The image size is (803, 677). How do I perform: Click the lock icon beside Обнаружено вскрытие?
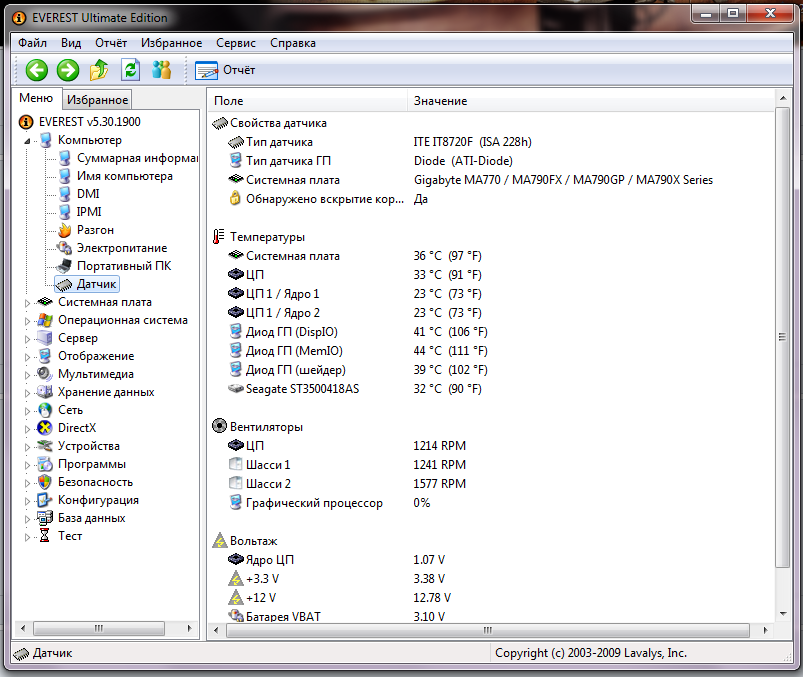tap(235, 198)
